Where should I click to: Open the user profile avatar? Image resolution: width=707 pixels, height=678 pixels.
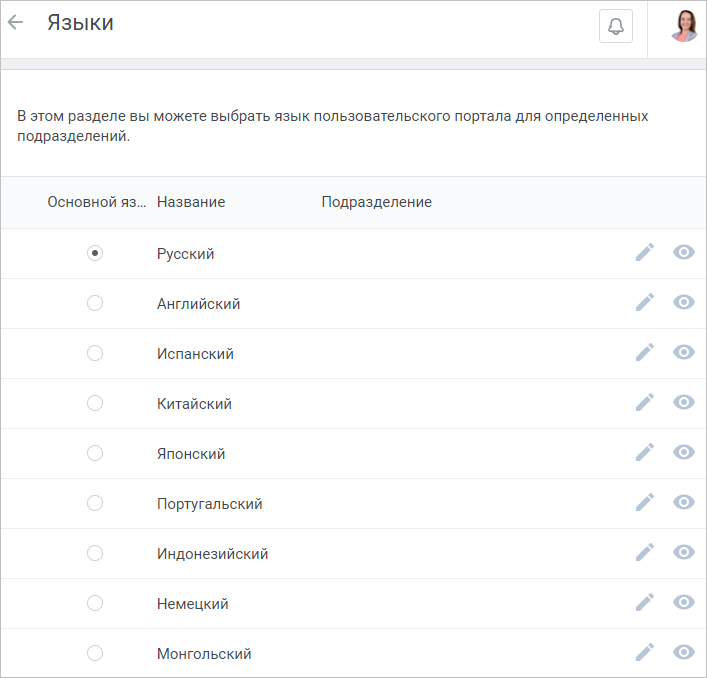click(x=684, y=26)
